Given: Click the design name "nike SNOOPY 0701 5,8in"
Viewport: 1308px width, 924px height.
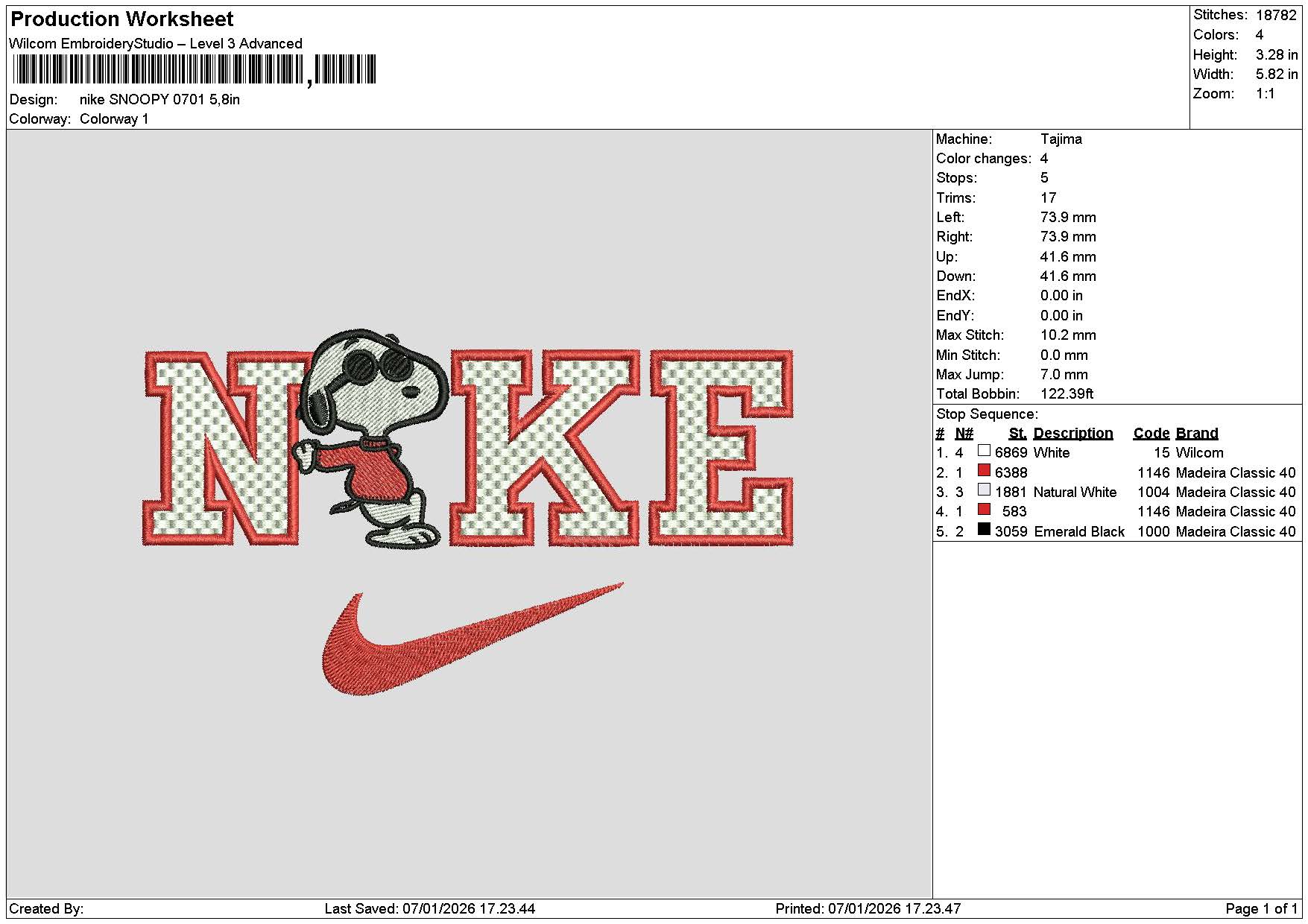Looking at the screenshot, I should [159, 99].
